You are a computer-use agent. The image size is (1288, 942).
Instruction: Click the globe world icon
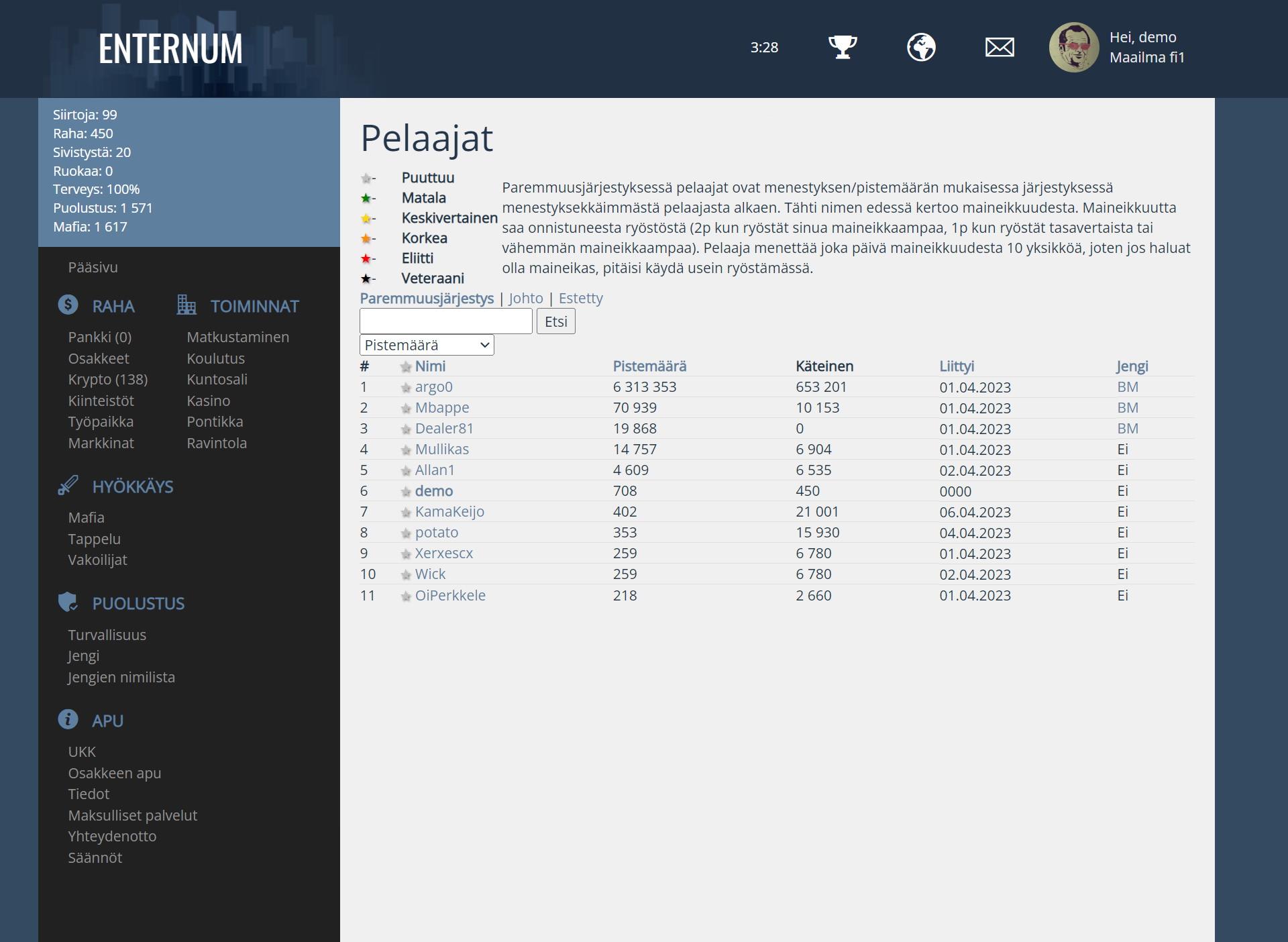tap(921, 47)
